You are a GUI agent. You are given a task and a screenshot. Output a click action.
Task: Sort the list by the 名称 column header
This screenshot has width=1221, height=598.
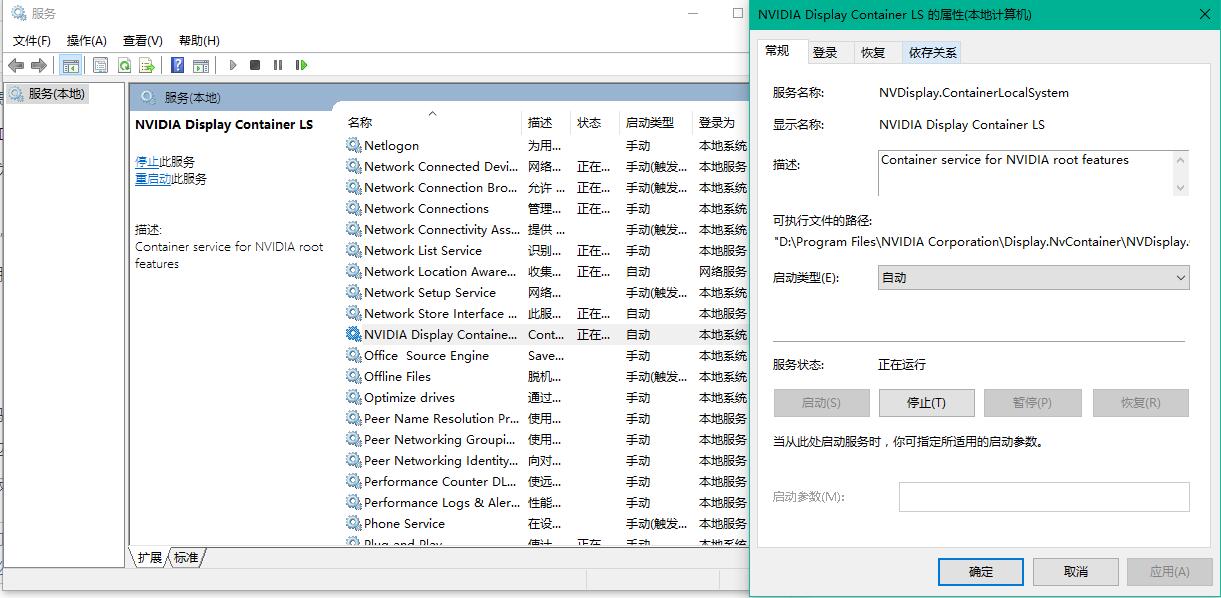pos(360,123)
